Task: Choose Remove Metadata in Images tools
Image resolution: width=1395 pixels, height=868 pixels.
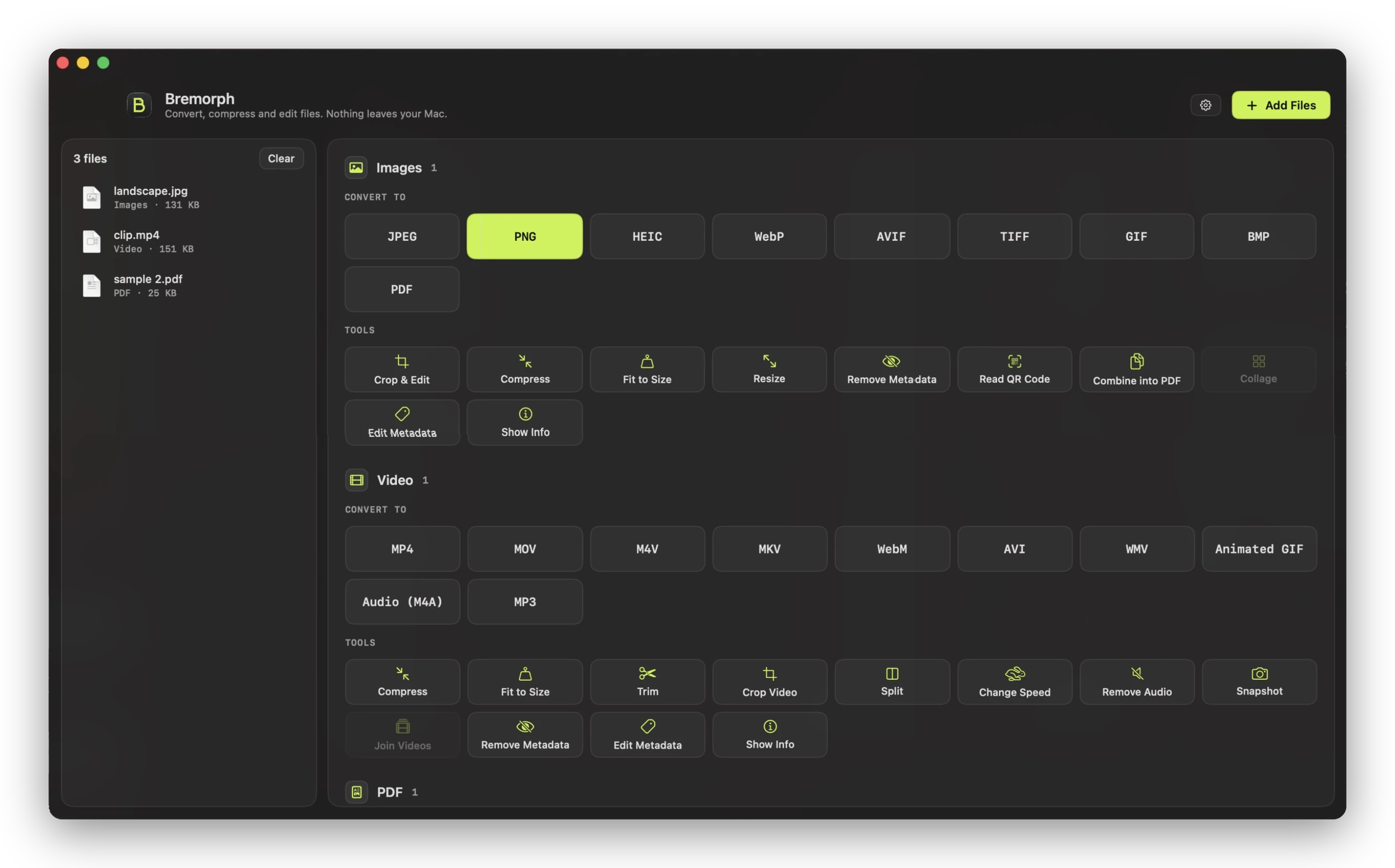Action: pyautogui.click(x=892, y=369)
